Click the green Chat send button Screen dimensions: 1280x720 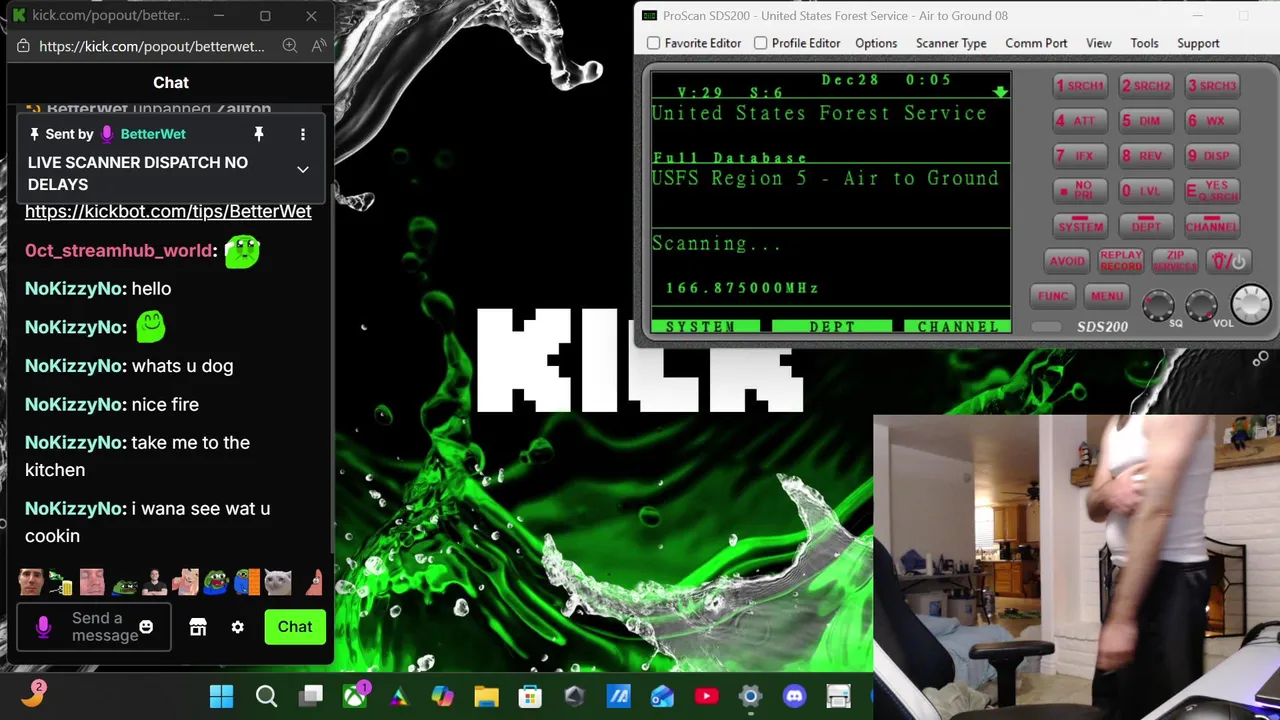tap(295, 627)
